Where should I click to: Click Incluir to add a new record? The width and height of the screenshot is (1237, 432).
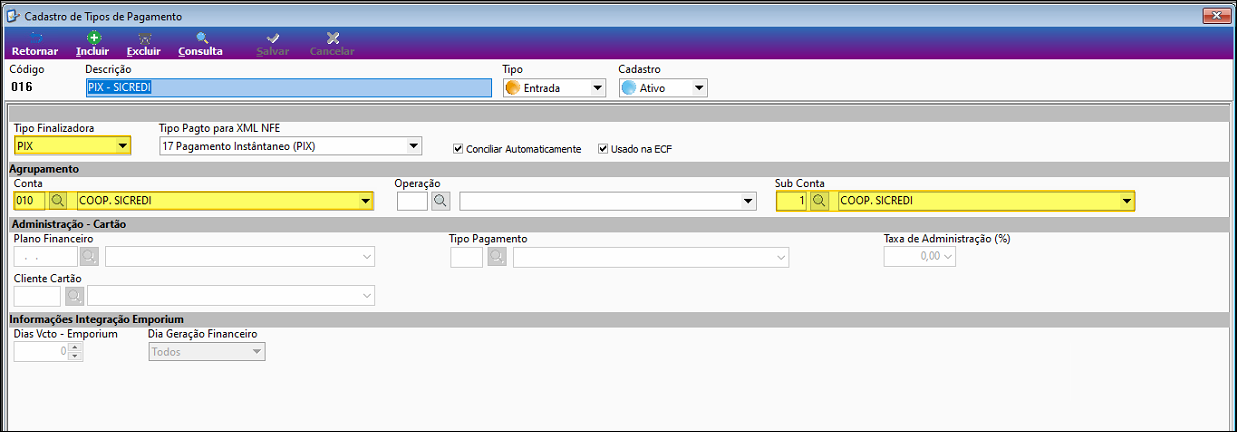tap(92, 44)
